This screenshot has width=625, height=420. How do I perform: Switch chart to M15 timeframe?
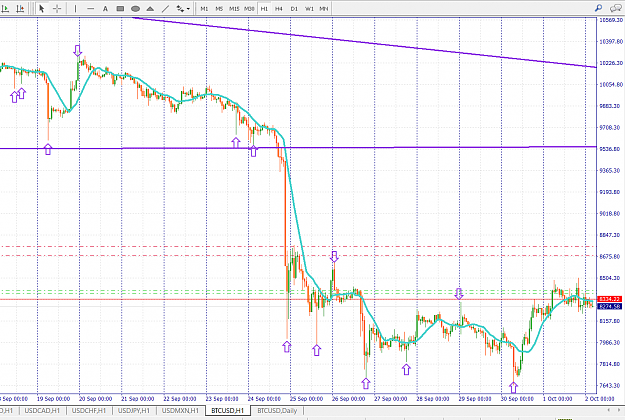point(234,8)
